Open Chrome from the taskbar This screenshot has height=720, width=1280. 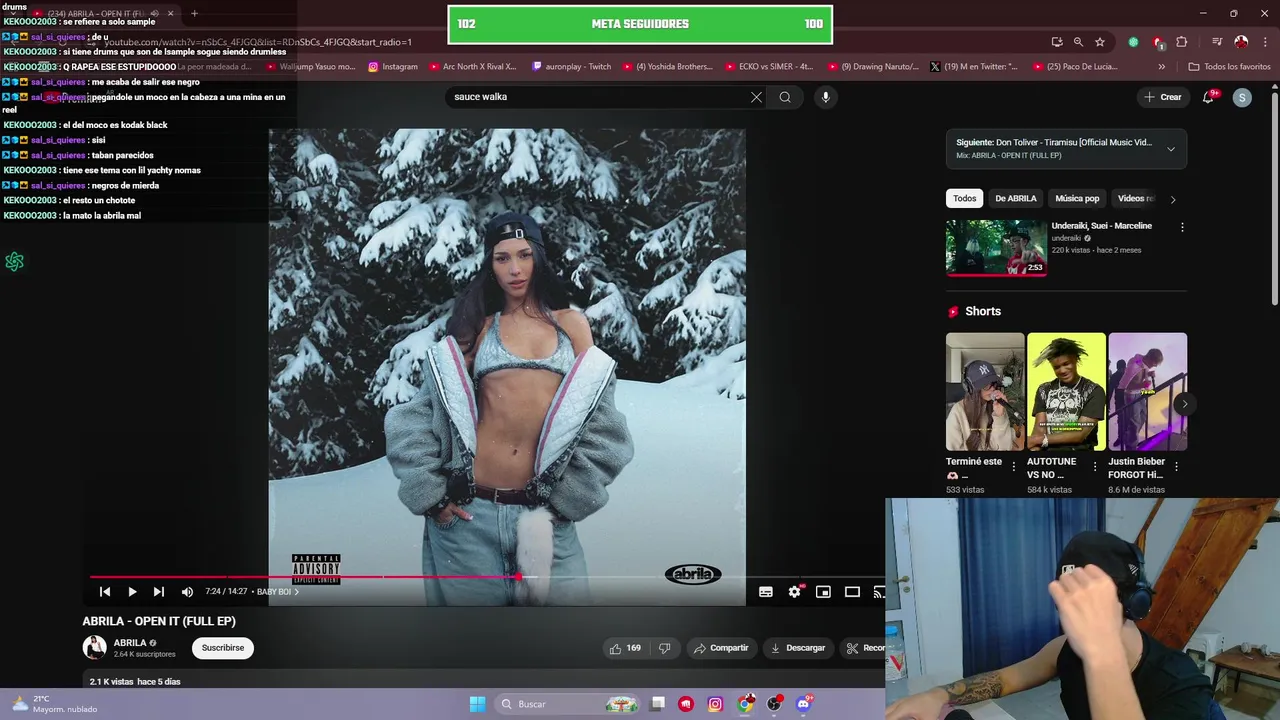[745, 704]
